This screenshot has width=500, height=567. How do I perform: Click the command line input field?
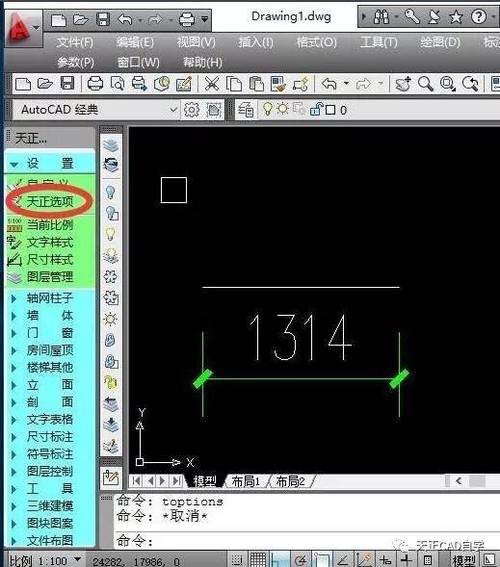(307, 541)
